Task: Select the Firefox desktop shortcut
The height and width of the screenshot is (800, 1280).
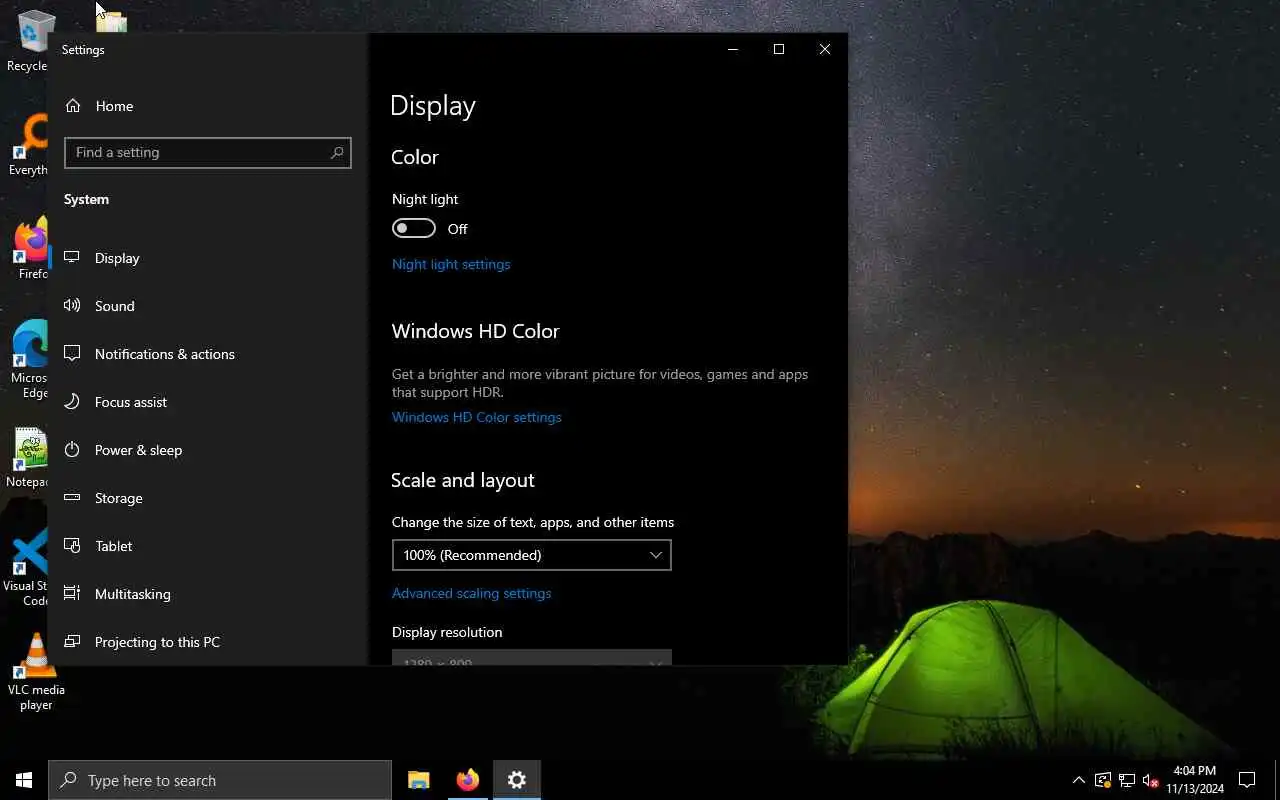Action: coord(31,249)
